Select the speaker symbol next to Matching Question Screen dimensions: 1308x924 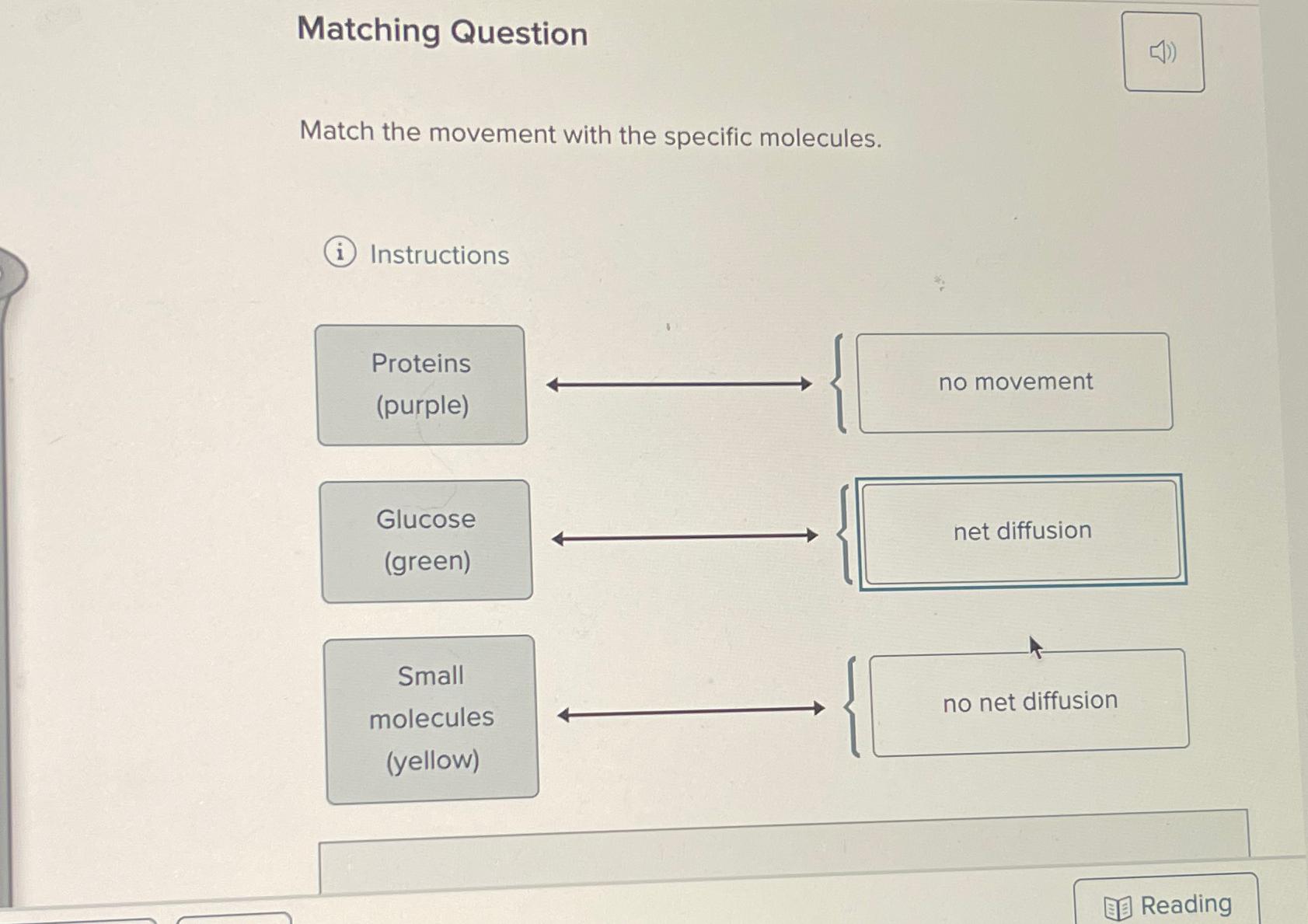(x=1163, y=51)
